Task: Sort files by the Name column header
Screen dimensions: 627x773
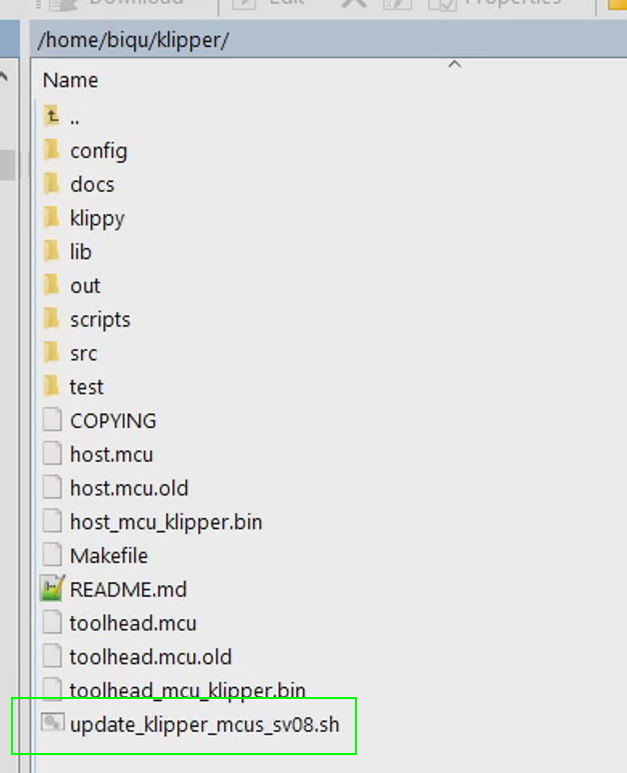Action: tap(71, 80)
